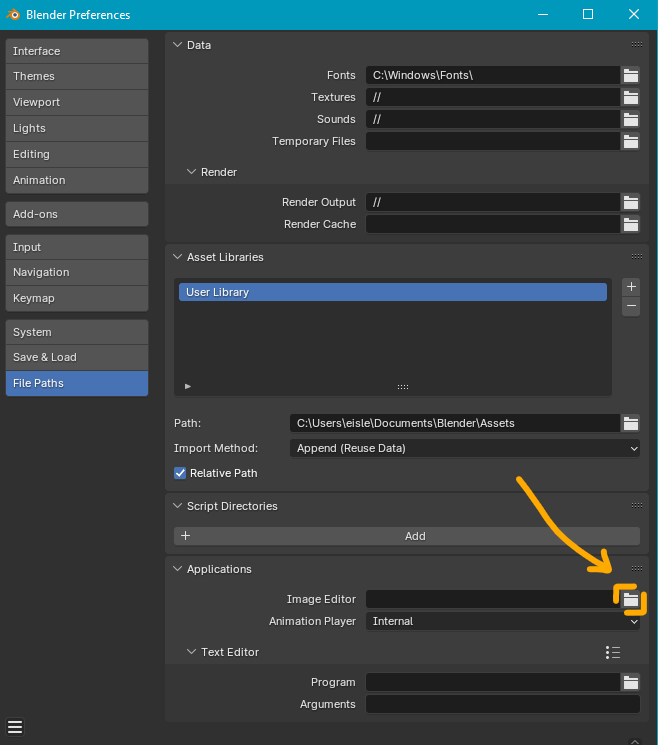Open the hamburger menu at bottom left
This screenshot has height=745, width=658.
click(x=15, y=726)
